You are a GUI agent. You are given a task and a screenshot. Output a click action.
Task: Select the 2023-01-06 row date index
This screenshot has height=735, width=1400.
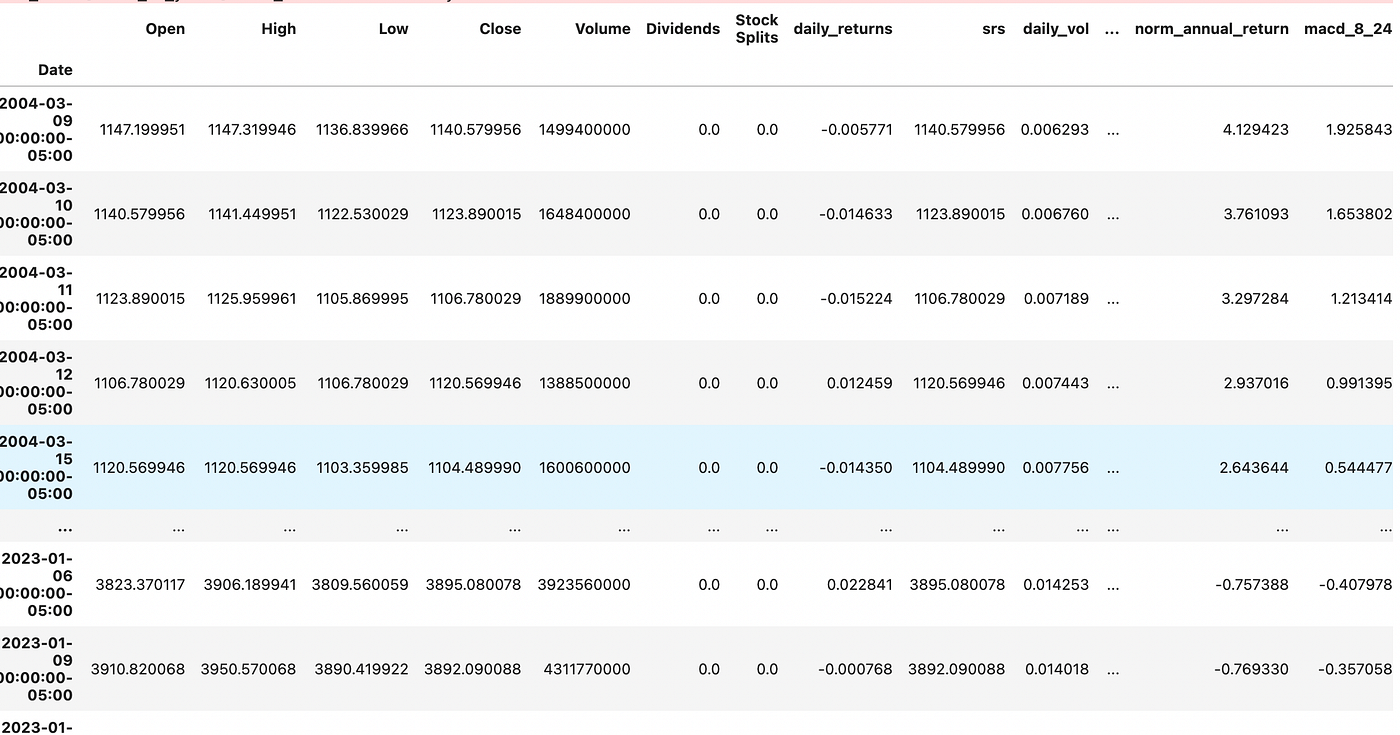click(36, 584)
